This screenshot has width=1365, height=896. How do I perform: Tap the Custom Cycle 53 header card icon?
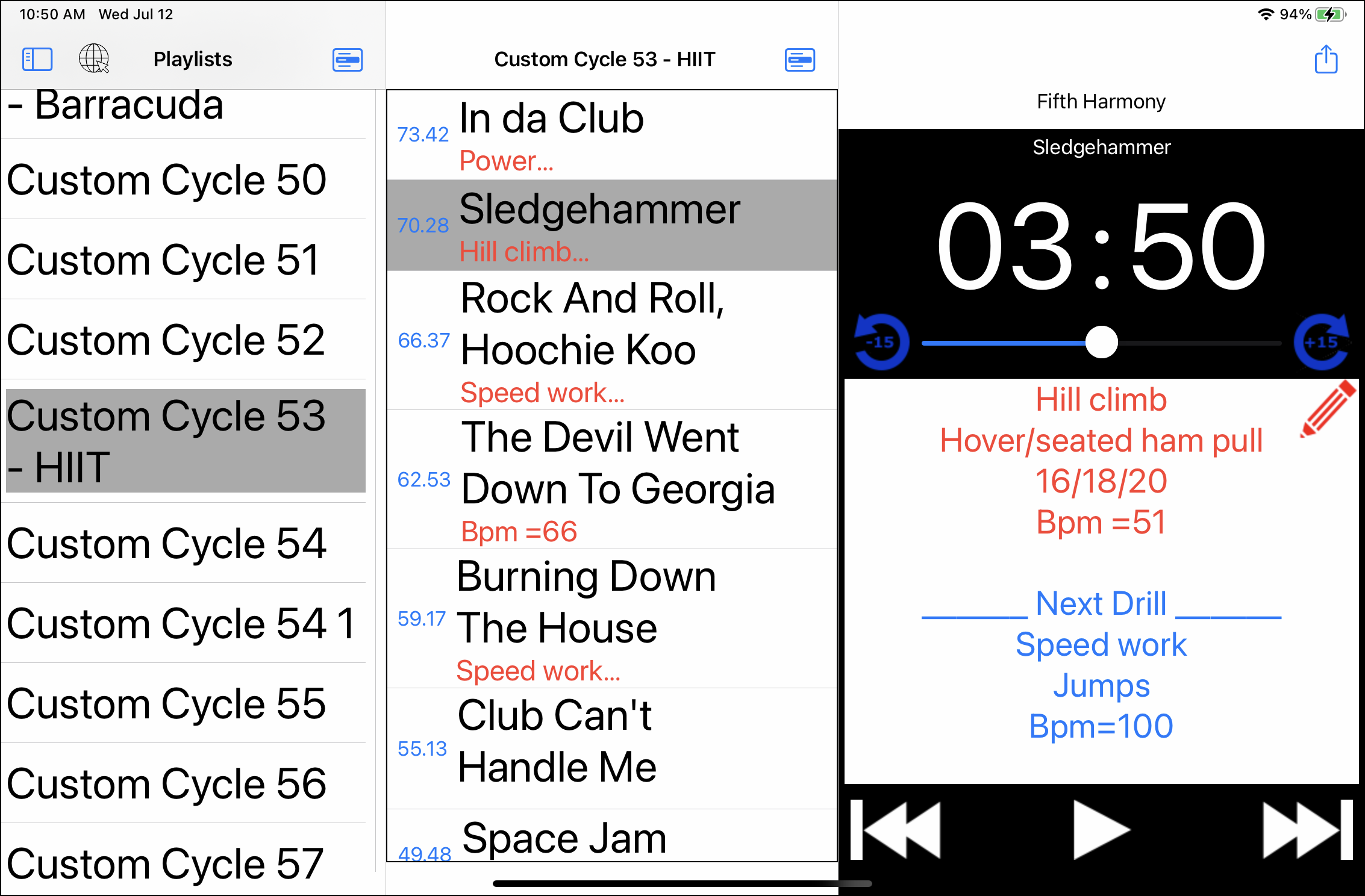800,60
